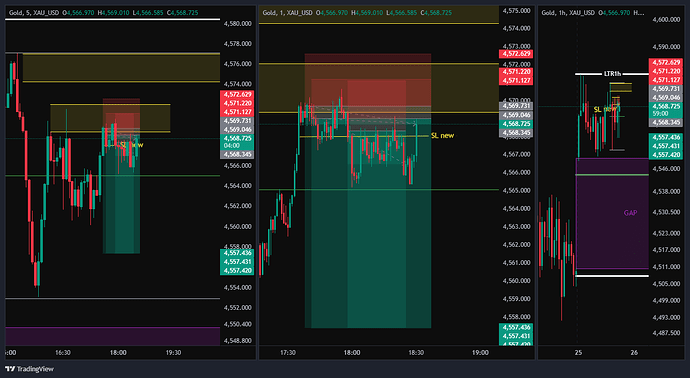Click the SL new label on the 1-minute chart
The width and height of the screenshot is (690, 378).
[442, 136]
